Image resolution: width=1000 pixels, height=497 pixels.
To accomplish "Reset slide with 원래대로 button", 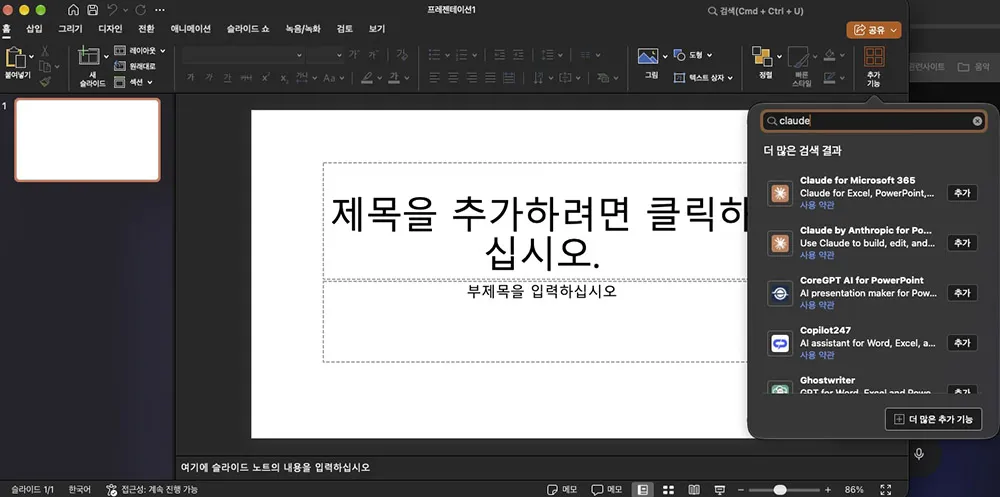I will pyautogui.click(x=135, y=66).
